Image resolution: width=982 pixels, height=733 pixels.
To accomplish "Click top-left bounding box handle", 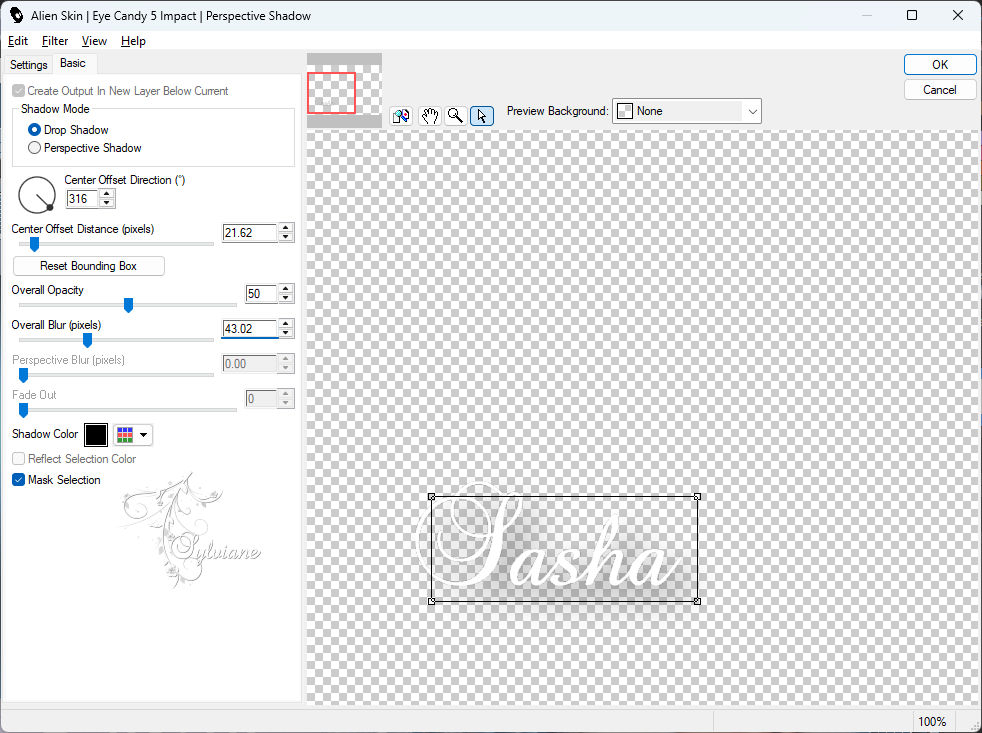I will tap(432, 497).
